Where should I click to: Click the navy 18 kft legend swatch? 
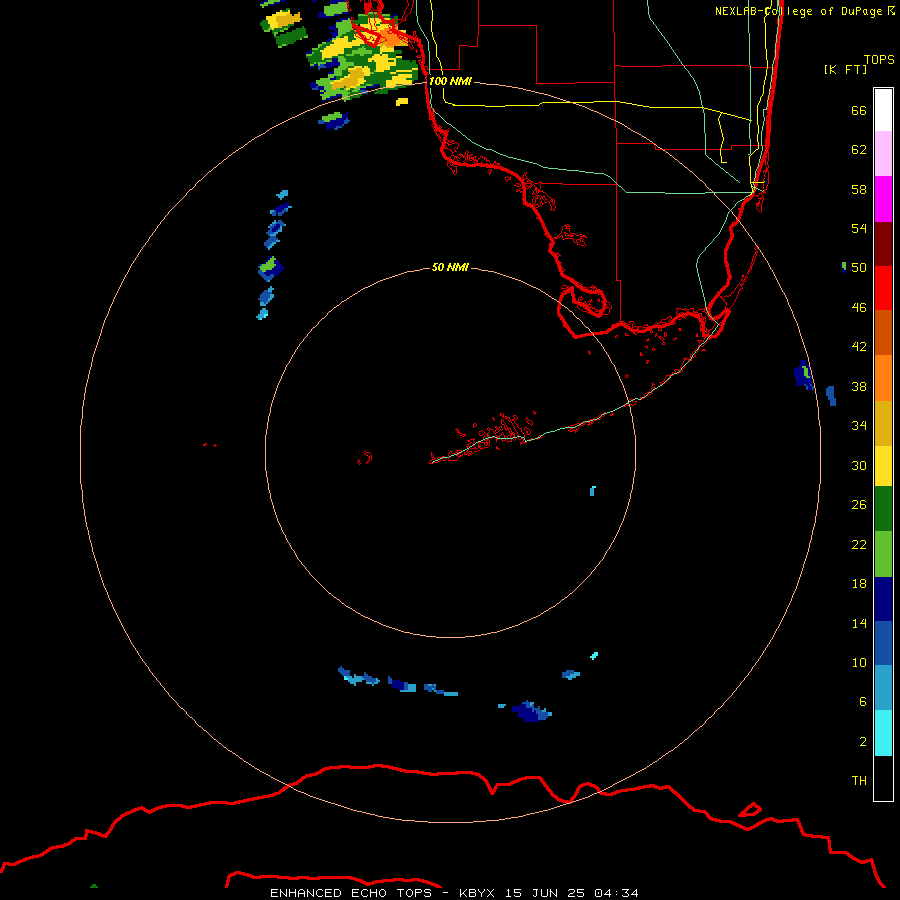tap(883, 599)
